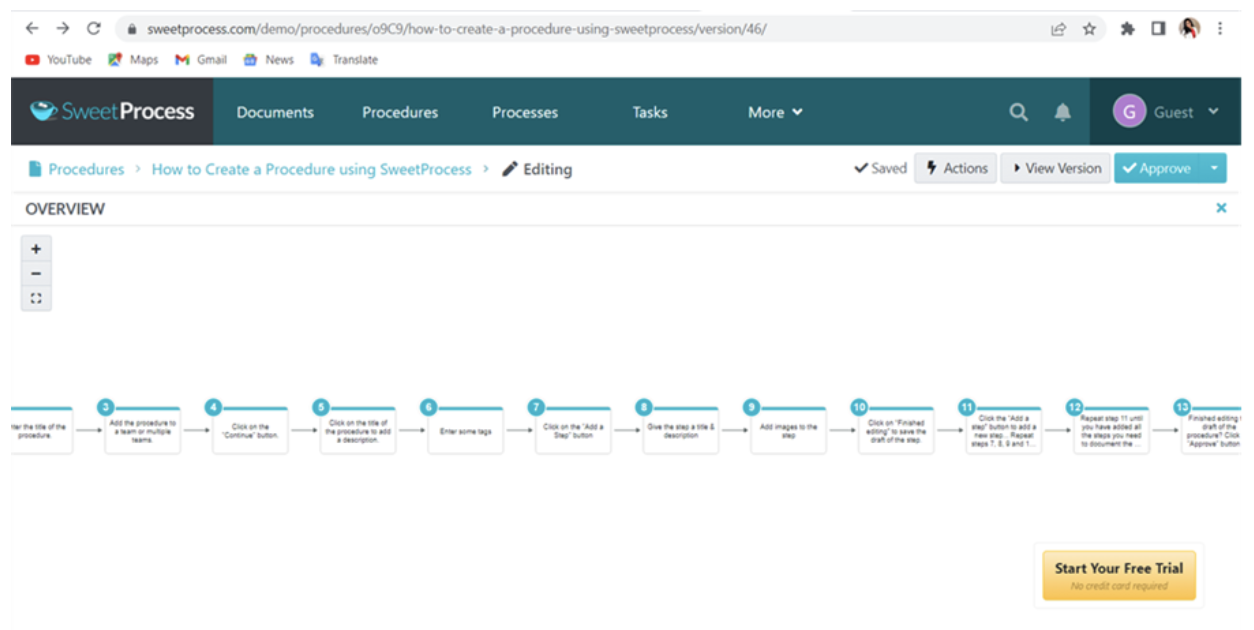Click the Saved status indicator

(x=880, y=168)
